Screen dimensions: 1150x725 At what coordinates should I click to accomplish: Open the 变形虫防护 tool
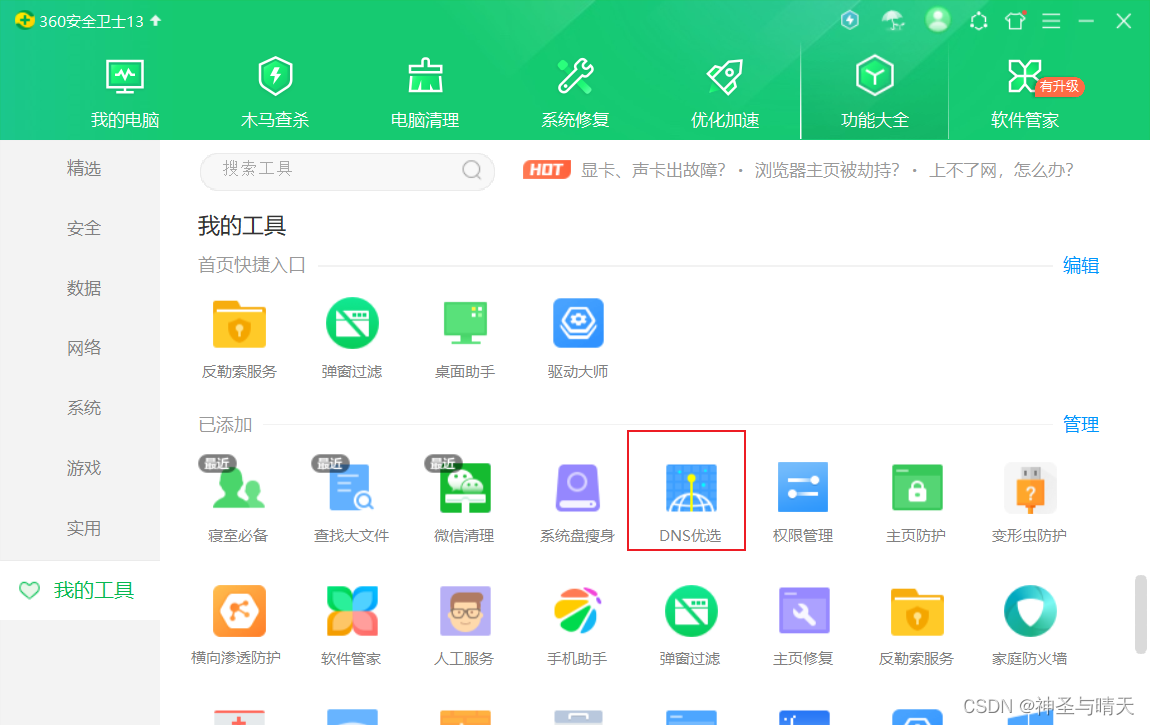coord(1029,490)
